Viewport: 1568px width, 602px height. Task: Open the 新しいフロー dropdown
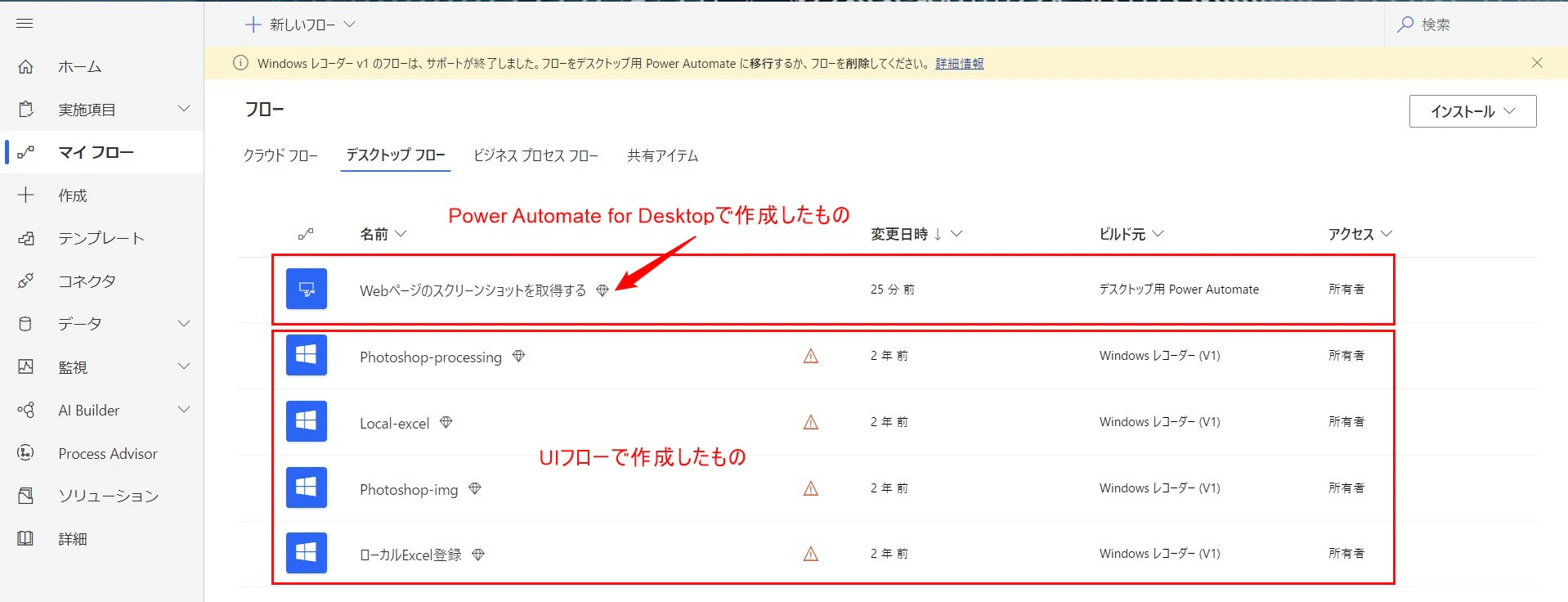pos(300,25)
